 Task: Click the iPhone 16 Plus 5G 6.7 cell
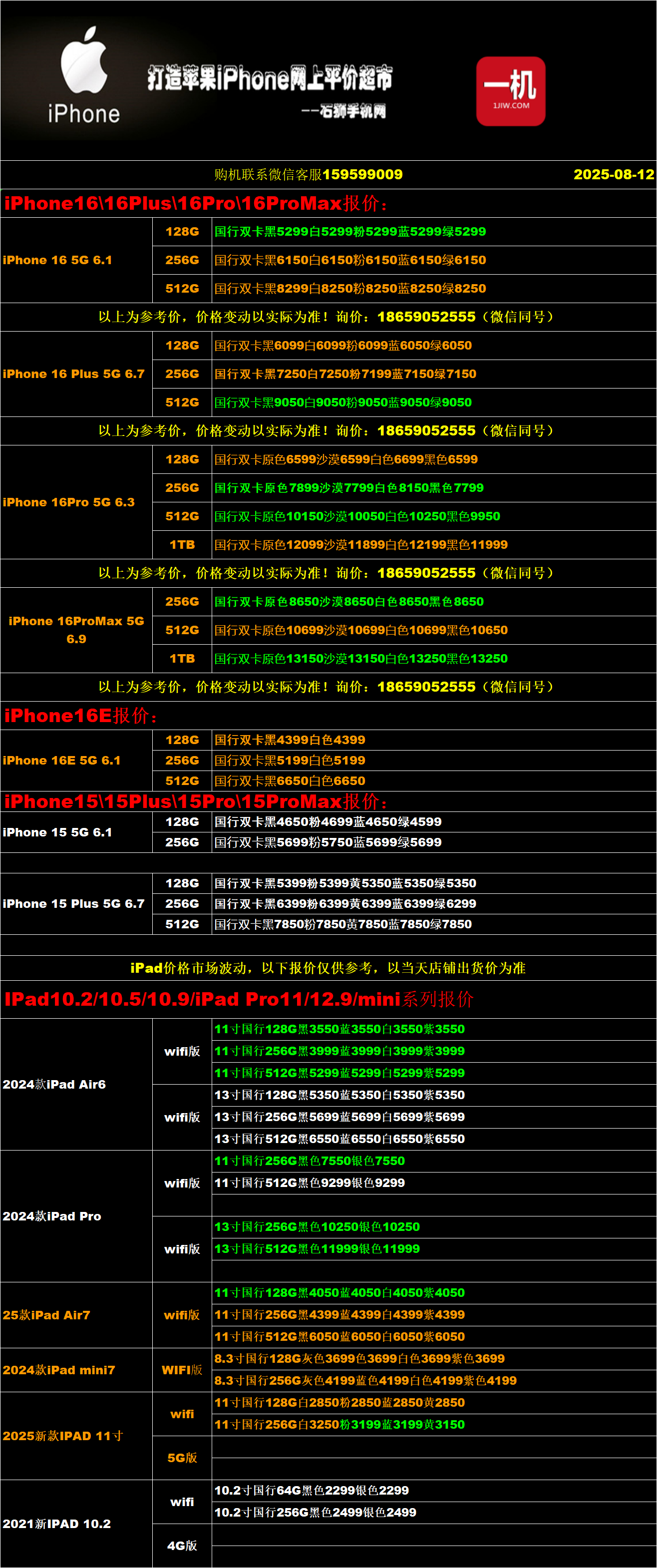point(76,374)
